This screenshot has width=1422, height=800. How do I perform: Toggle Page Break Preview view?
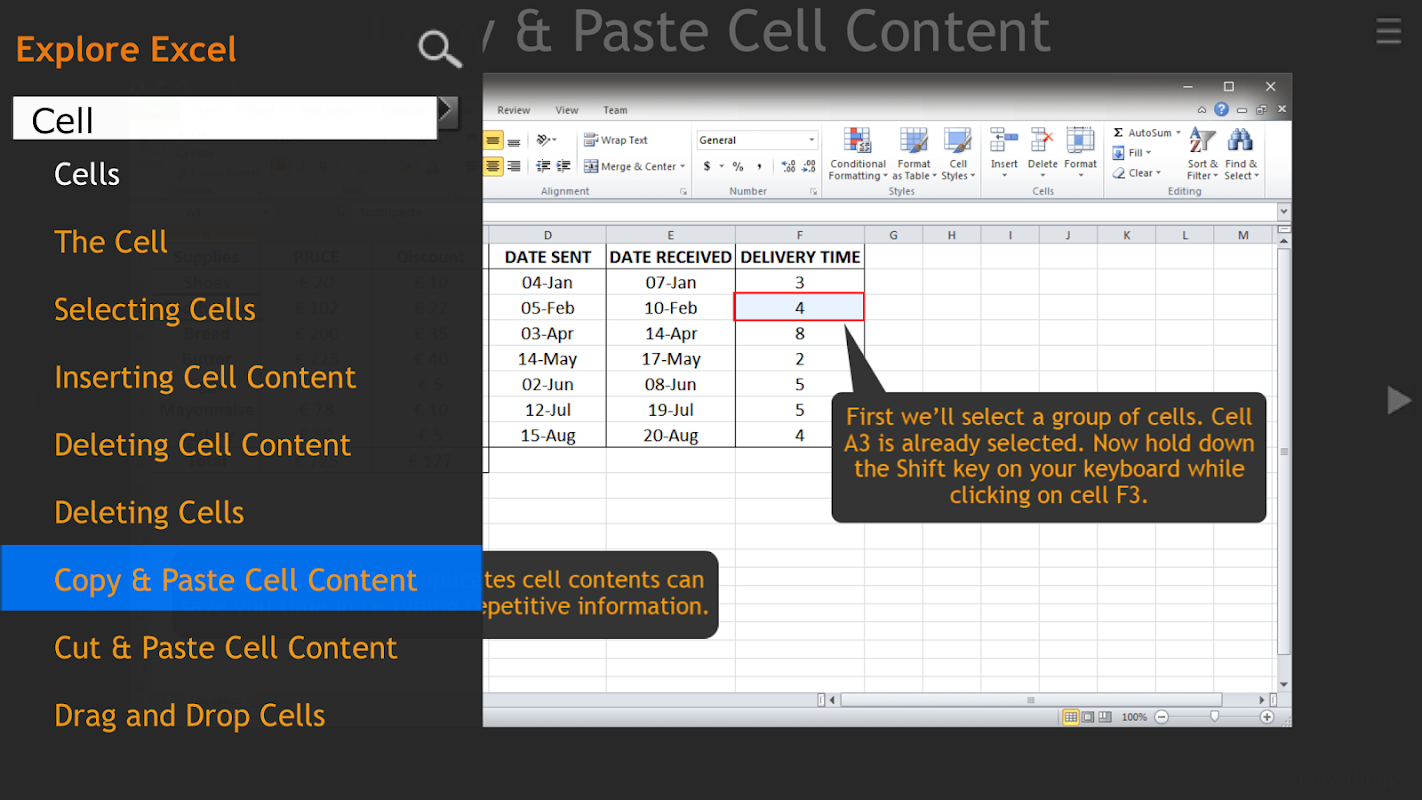point(1105,717)
